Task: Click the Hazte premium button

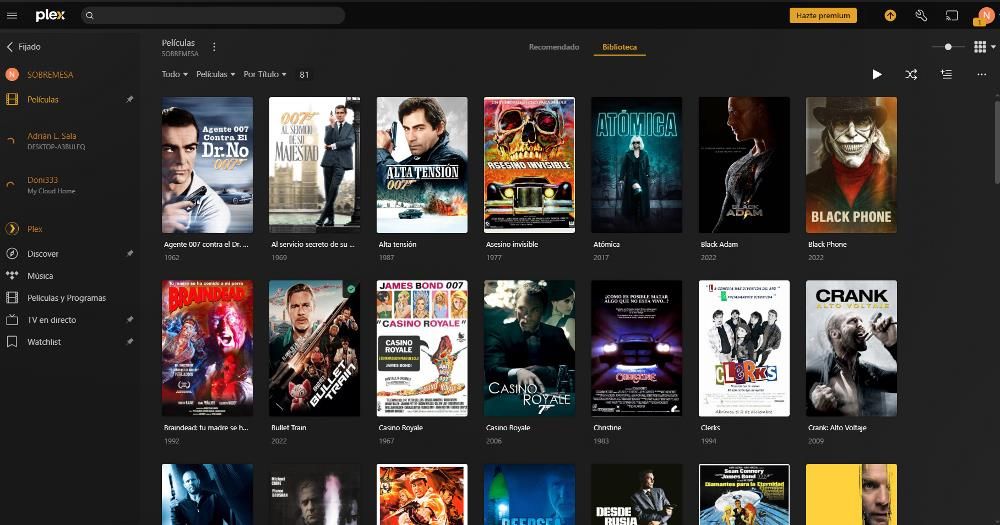Action: click(823, 15)
